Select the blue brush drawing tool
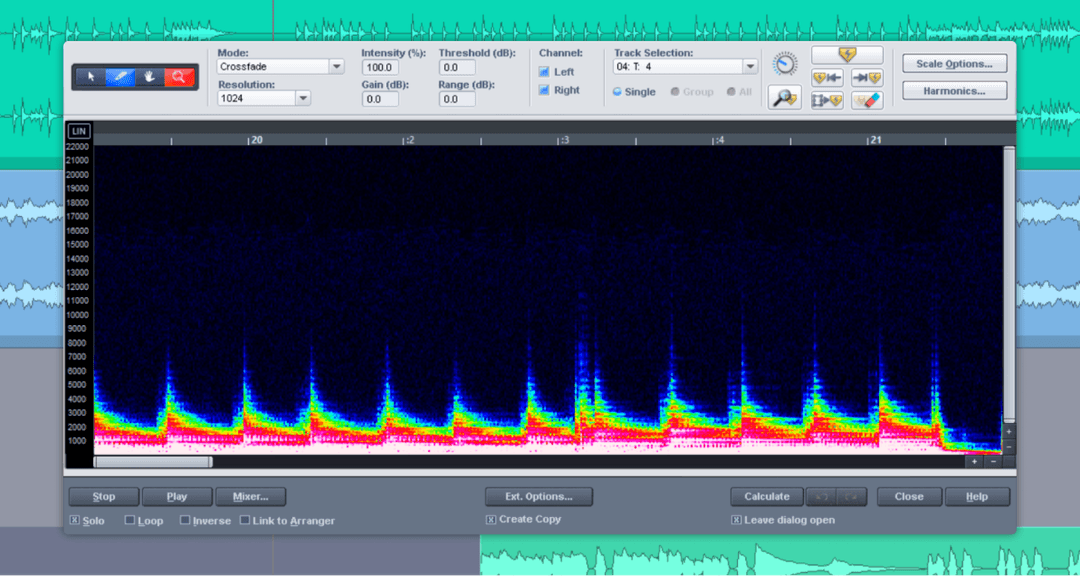1080x576 pixels. [x=120, y=77]
